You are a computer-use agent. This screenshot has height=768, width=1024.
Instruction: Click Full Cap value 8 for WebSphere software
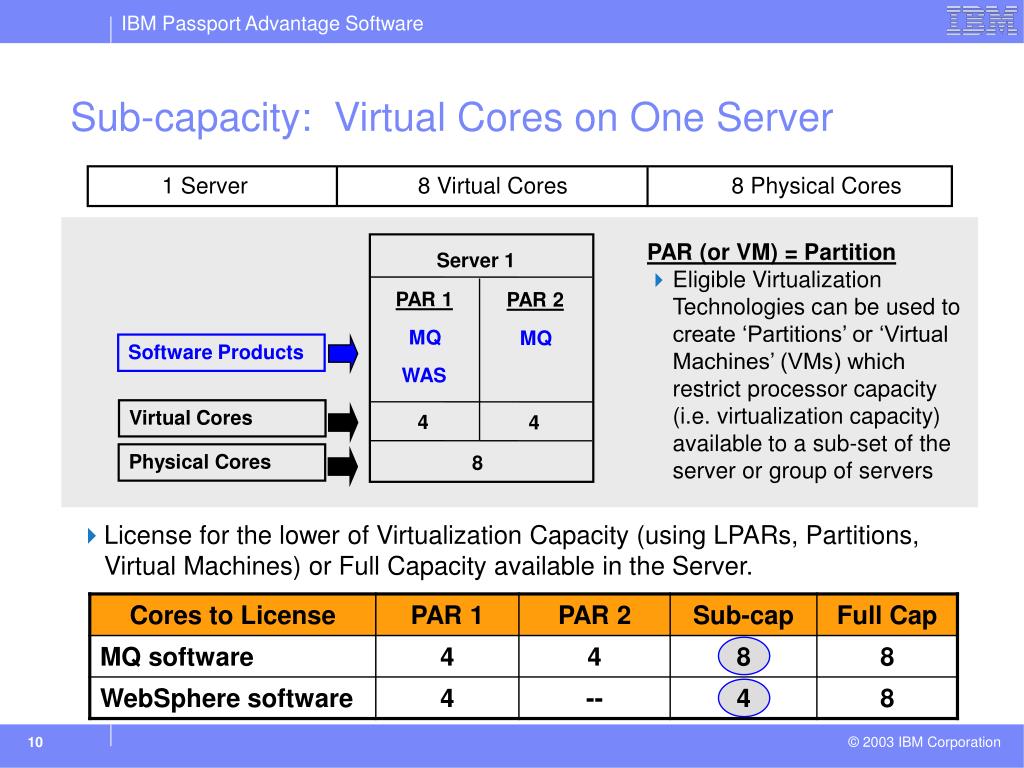tap(887, 699)
